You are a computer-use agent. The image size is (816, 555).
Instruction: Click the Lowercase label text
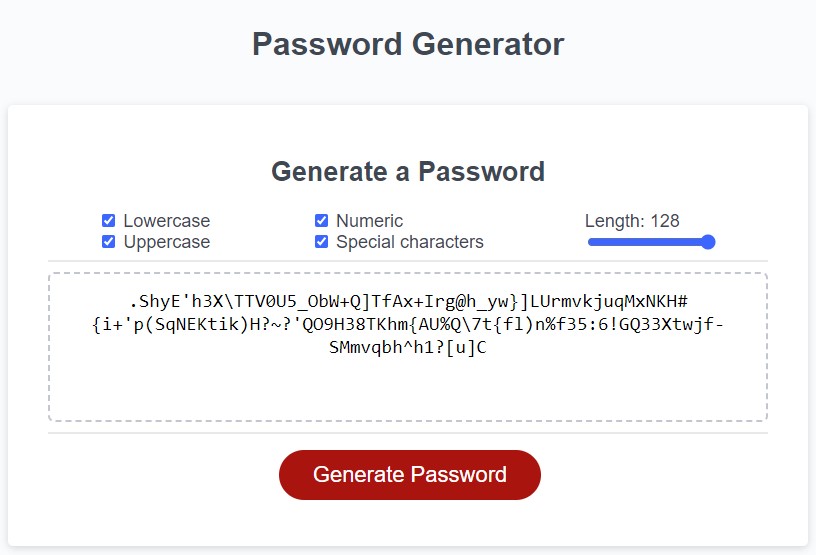(166, 221)
